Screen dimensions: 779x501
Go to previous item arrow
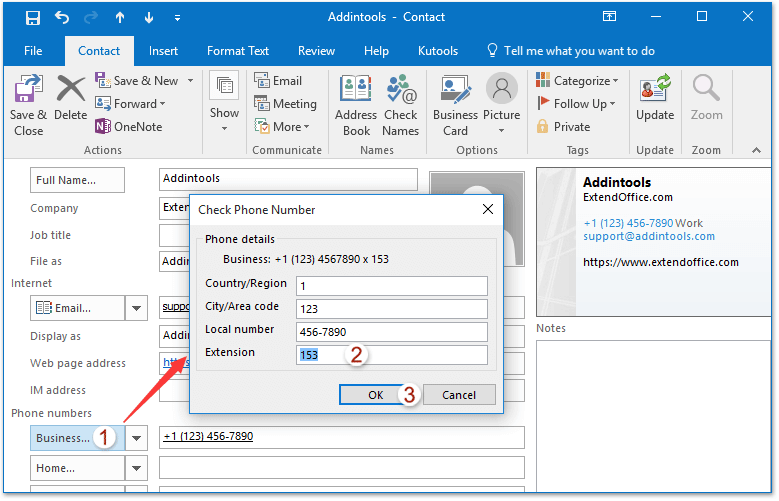coord(120,18)
